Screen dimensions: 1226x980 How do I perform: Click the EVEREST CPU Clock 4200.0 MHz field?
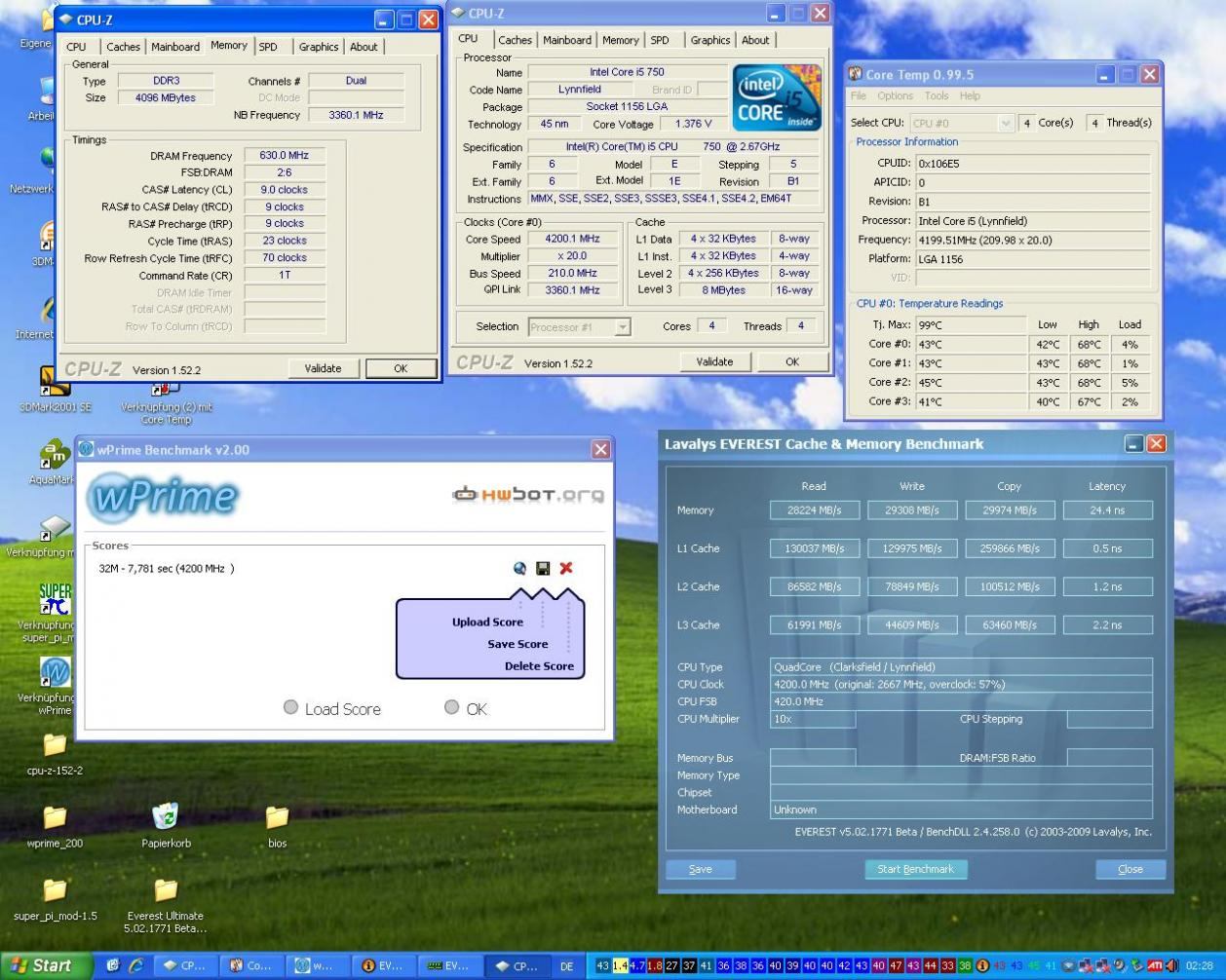[961, 684]
